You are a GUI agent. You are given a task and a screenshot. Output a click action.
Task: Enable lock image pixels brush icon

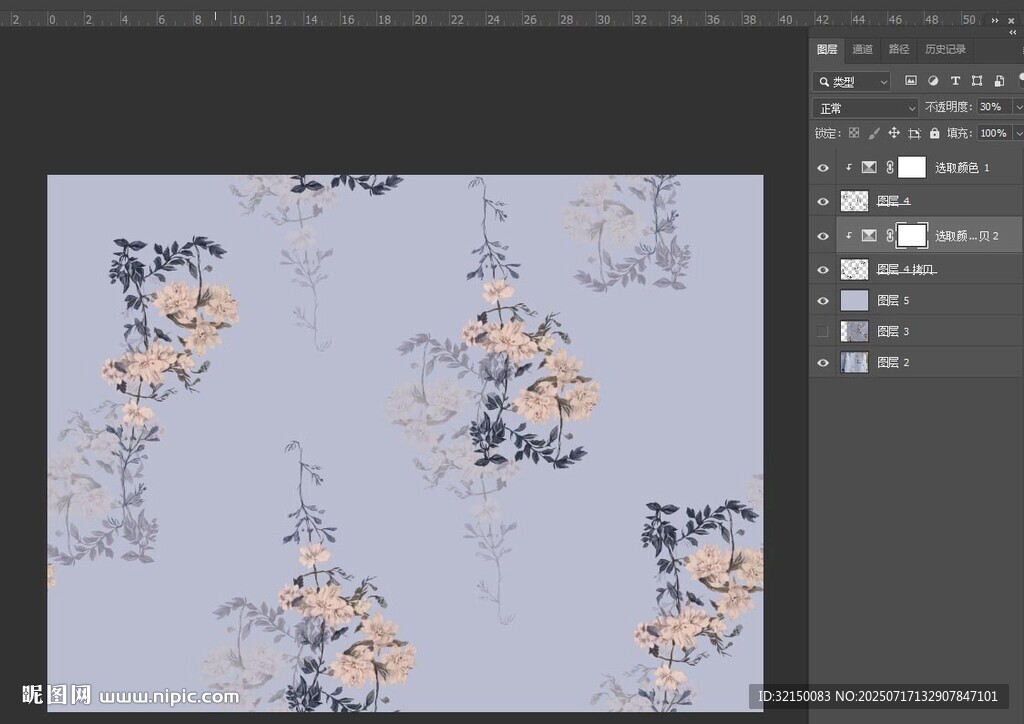coord(874,133)
